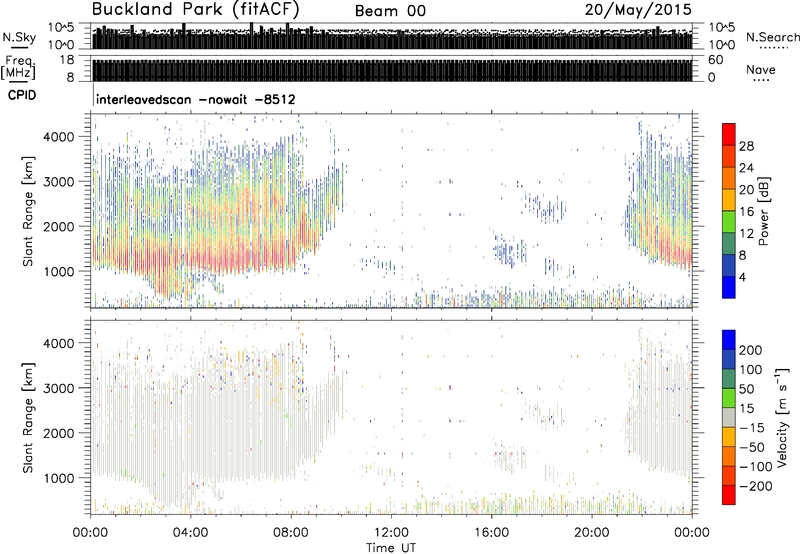
Task: Click the '60' Nave axis value
Action: [x=715, y=60]
